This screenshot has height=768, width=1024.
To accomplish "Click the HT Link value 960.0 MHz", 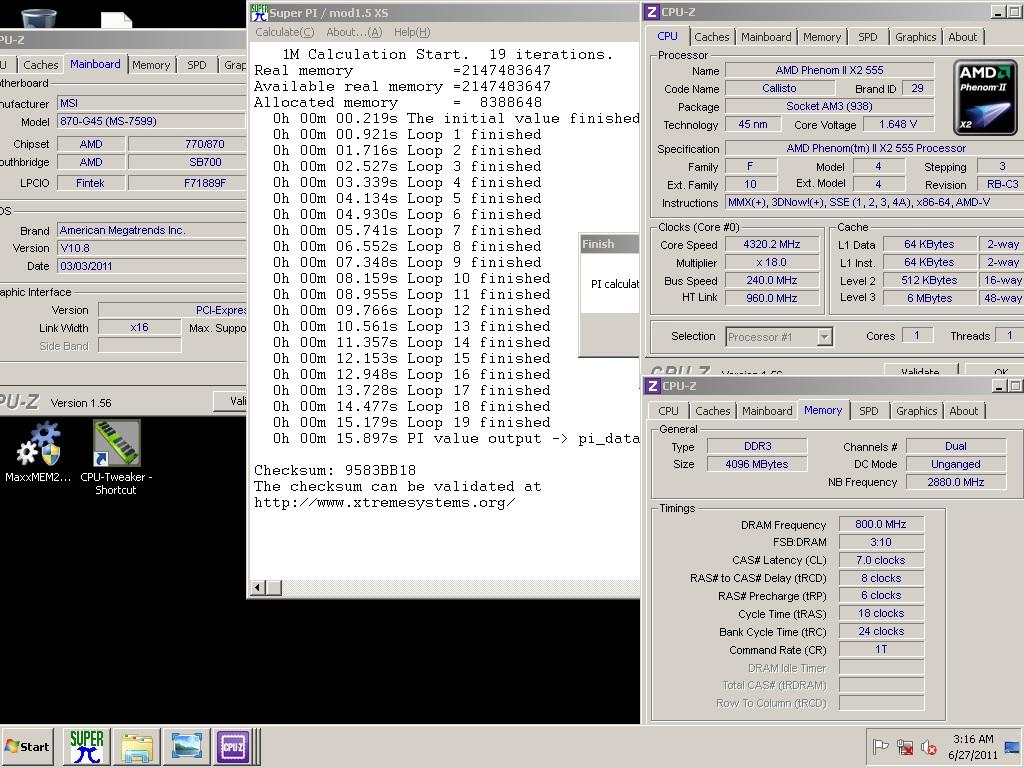I will tap(771, 298).
